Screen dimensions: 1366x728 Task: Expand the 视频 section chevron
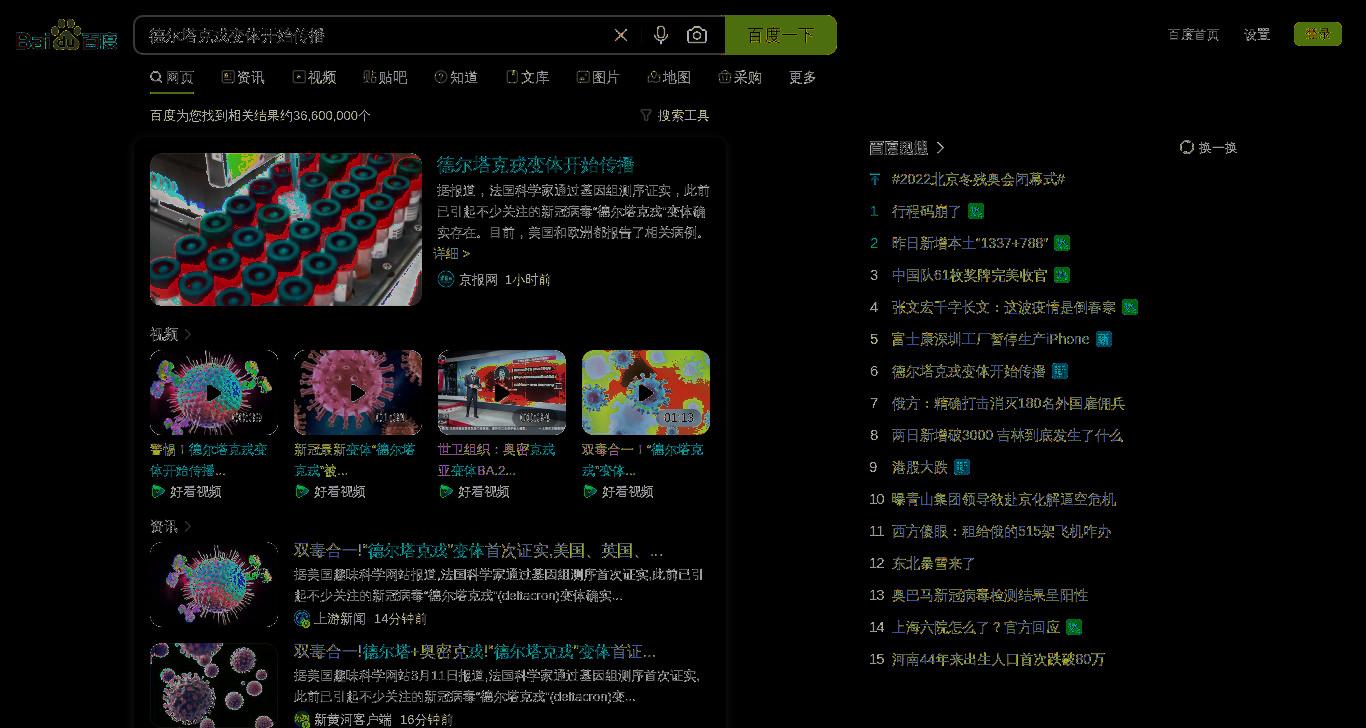point(187,334)
